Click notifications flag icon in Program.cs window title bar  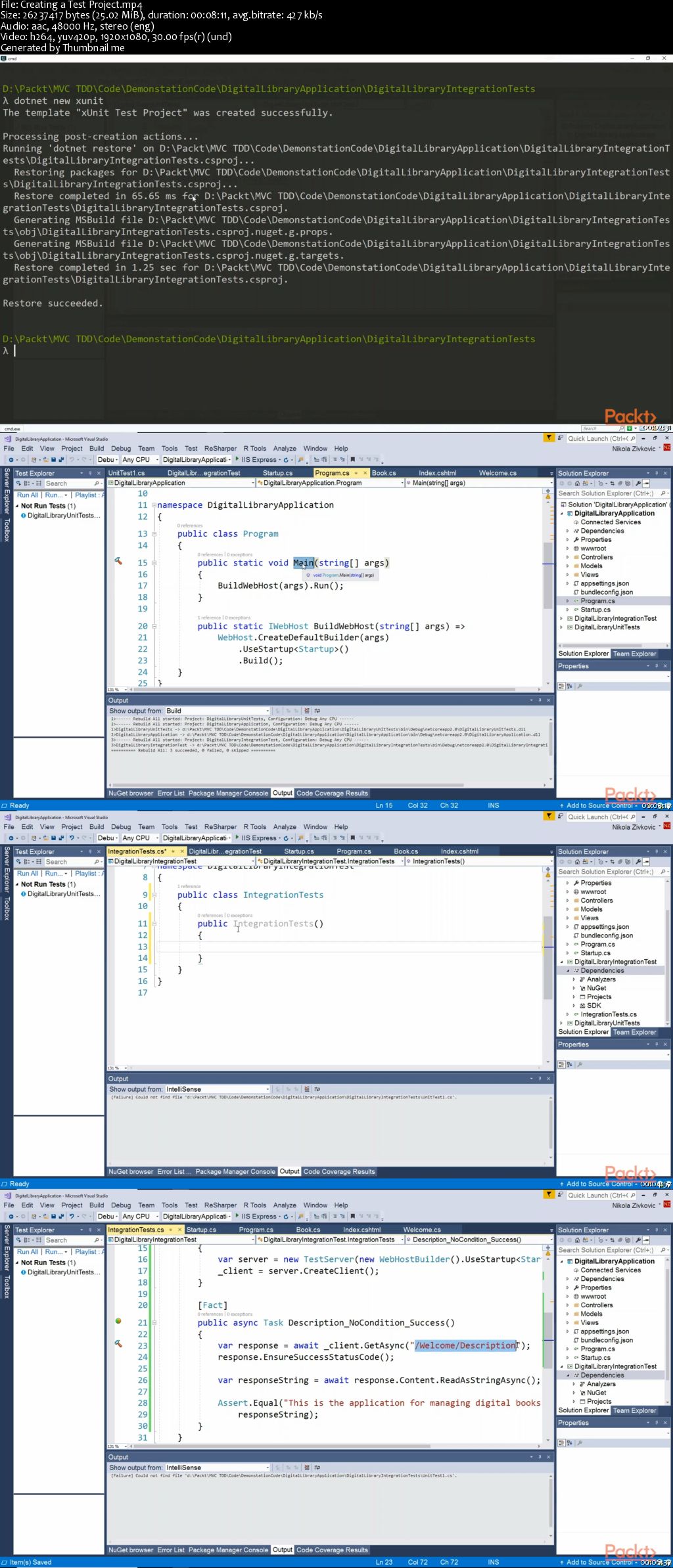[x=549, y=438]
